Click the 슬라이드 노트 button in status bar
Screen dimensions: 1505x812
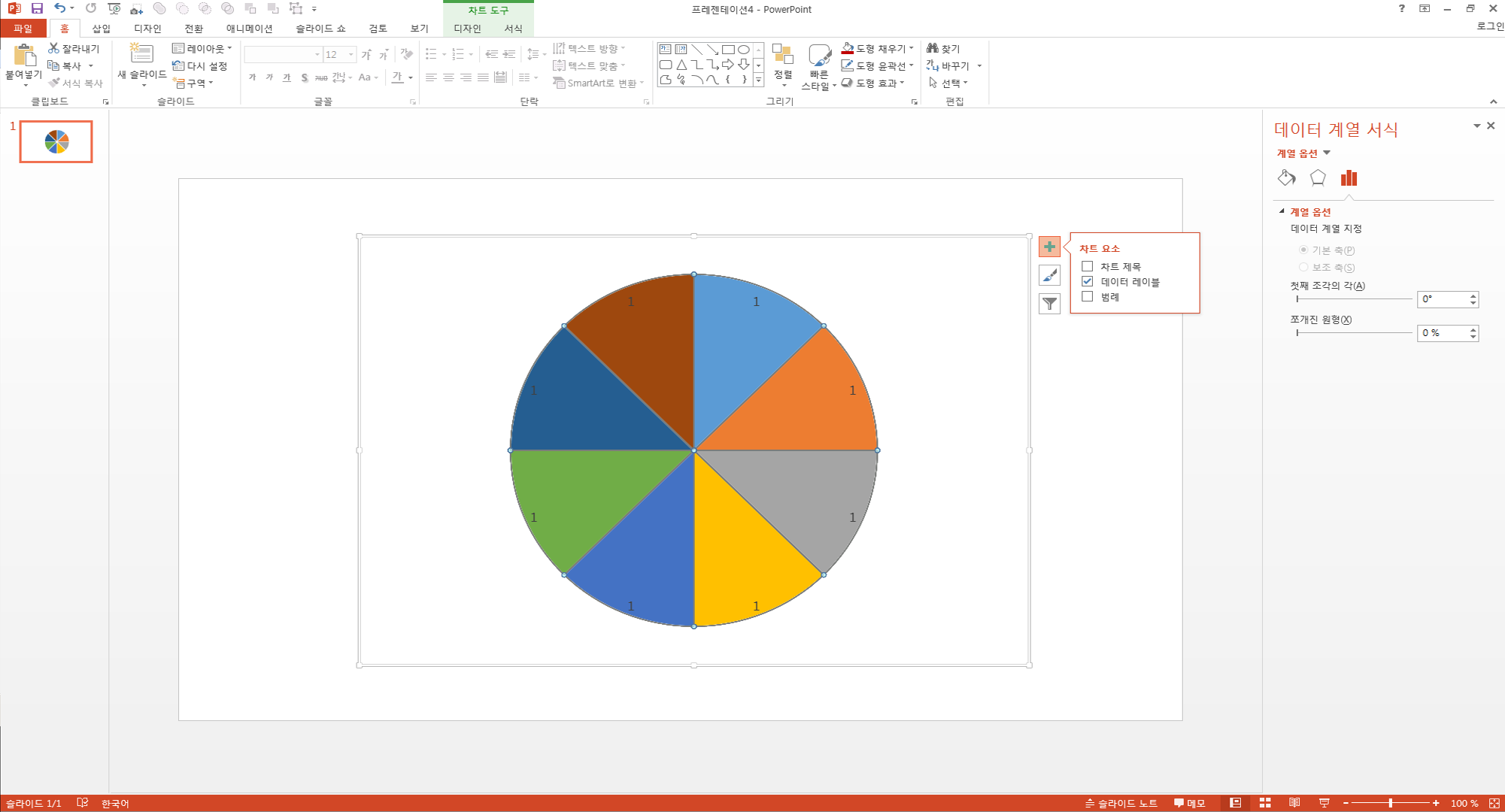coord(1121,803)
